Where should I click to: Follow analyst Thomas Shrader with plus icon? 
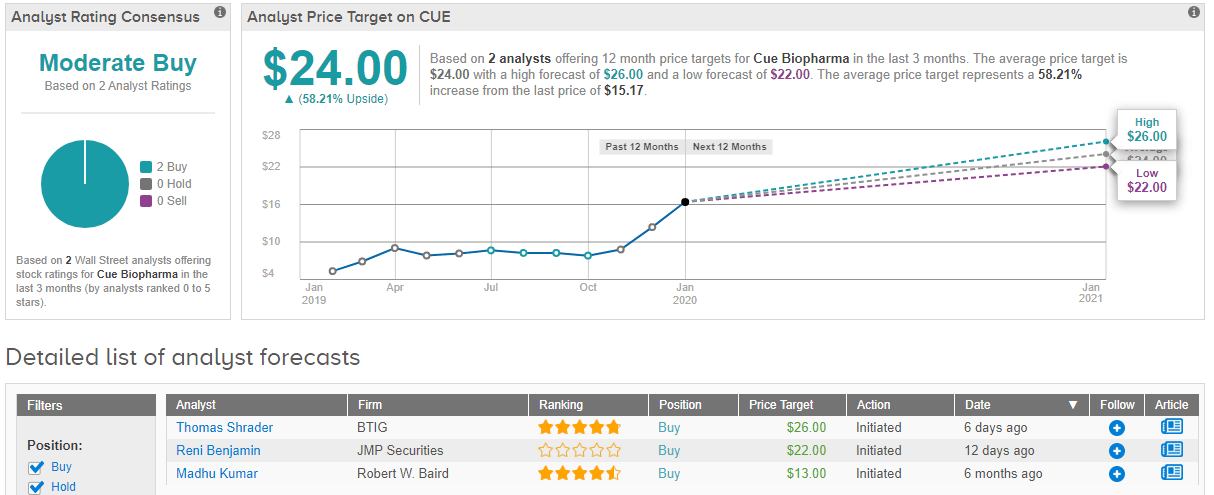click(1117, 428)
